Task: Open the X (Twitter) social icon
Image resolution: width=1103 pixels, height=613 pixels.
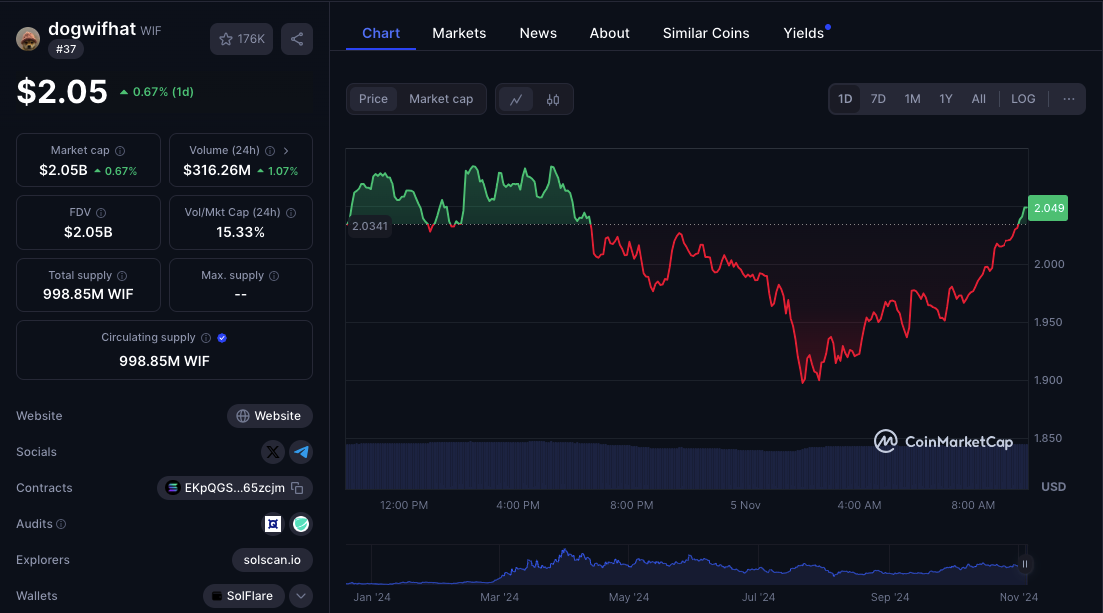Action: [273, 452]
